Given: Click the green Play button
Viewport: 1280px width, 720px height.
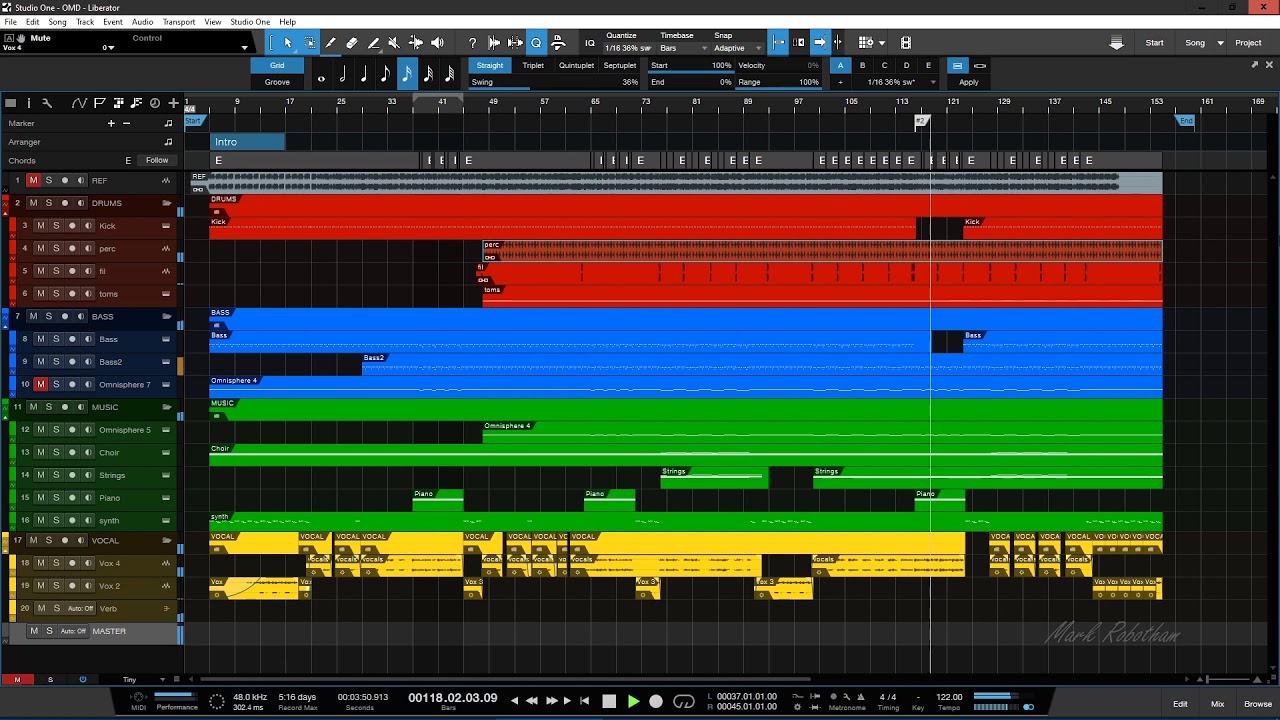Looking at the screenshot, I should click(x=633, y=702).
